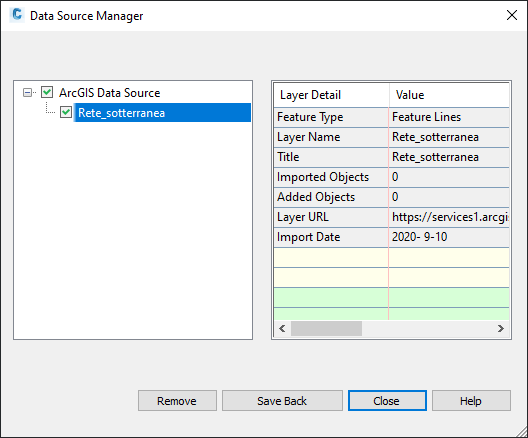Uncheck the ArcGIS Data Source checkbox
This screenshot has width=528, height=438.
pos(47,92)
